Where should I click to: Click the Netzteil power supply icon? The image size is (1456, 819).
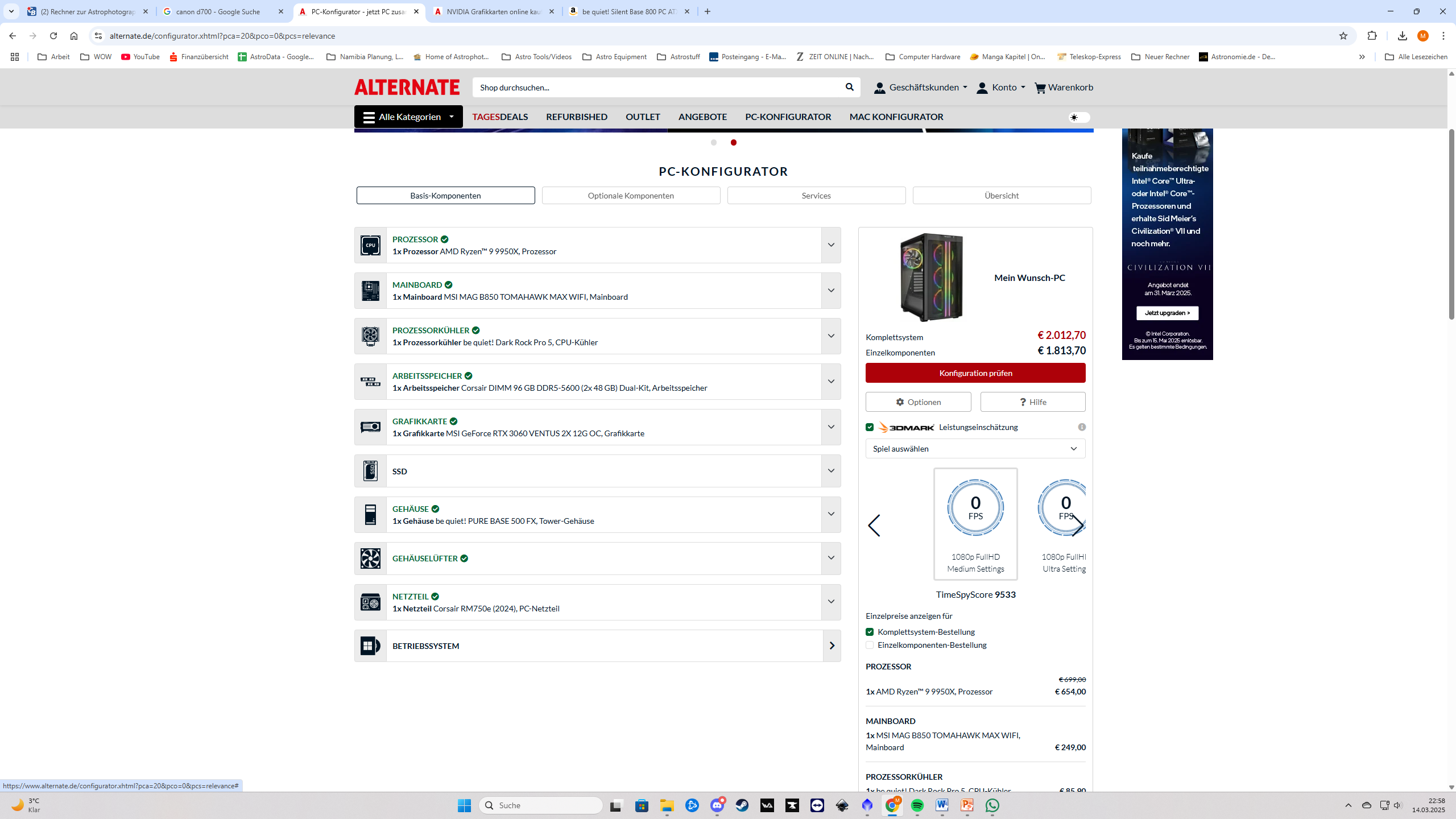(370, 602)
